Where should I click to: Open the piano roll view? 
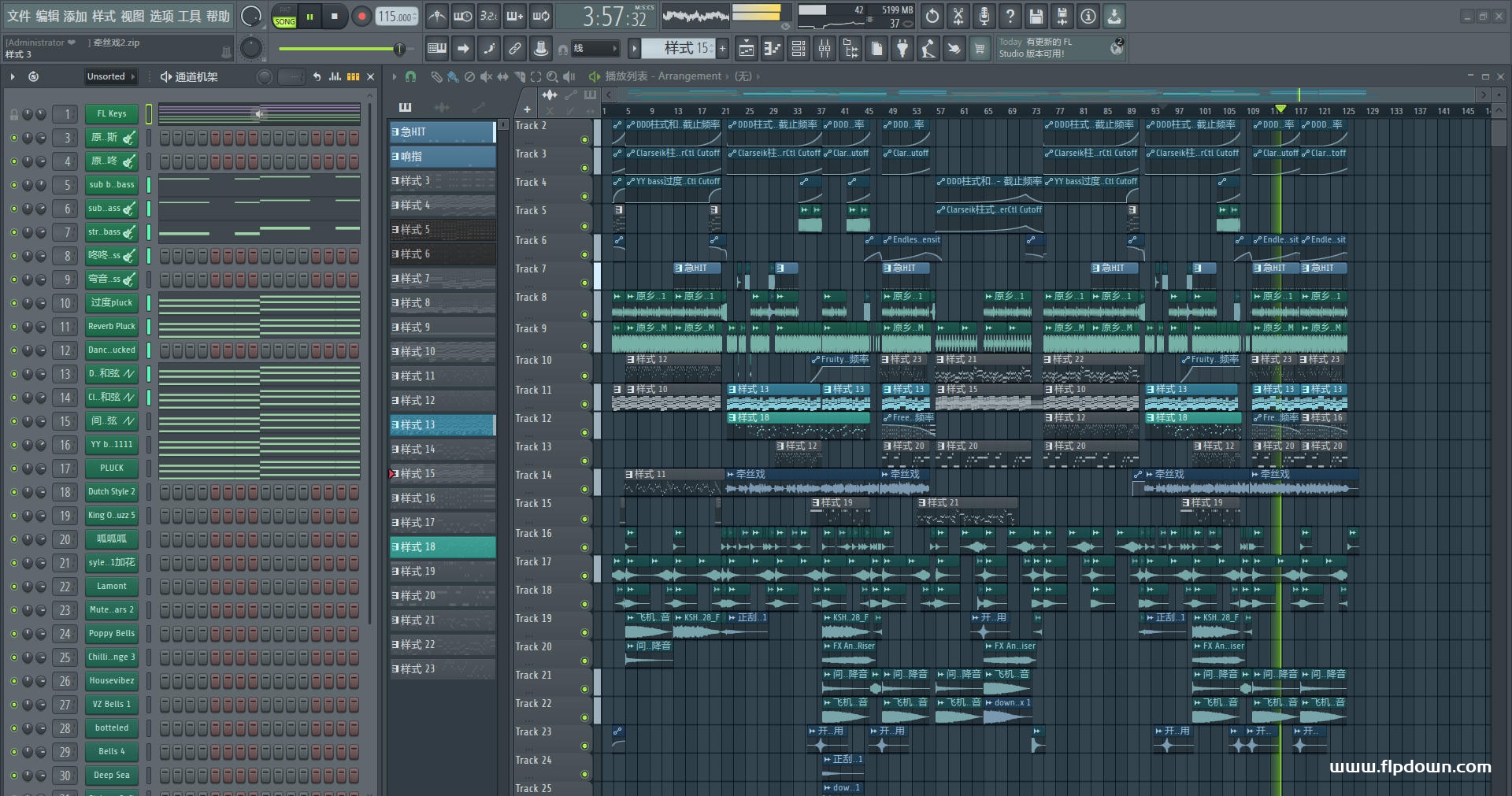pyautogui.click(x=772, y=49)
